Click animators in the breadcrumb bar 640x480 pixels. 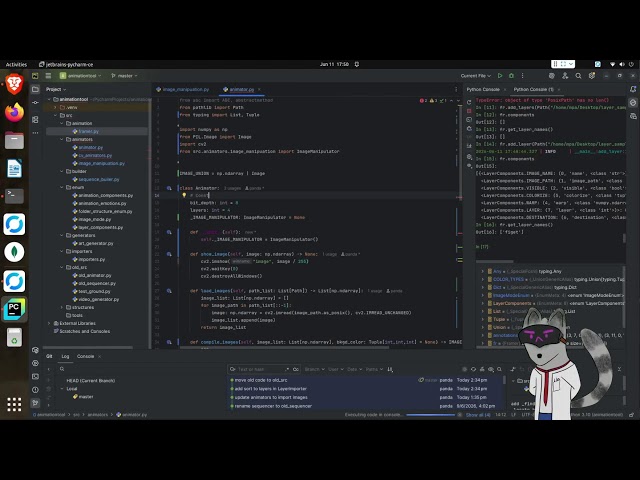(98, 415)
